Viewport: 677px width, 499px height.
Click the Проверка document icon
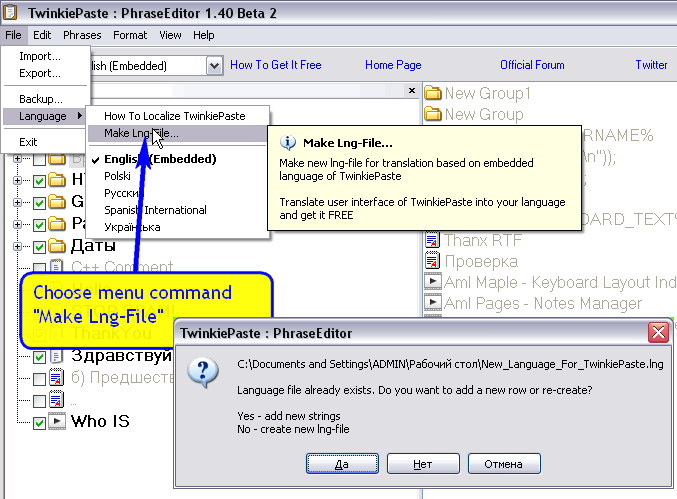pyautogui.click(x=433, y=261)
